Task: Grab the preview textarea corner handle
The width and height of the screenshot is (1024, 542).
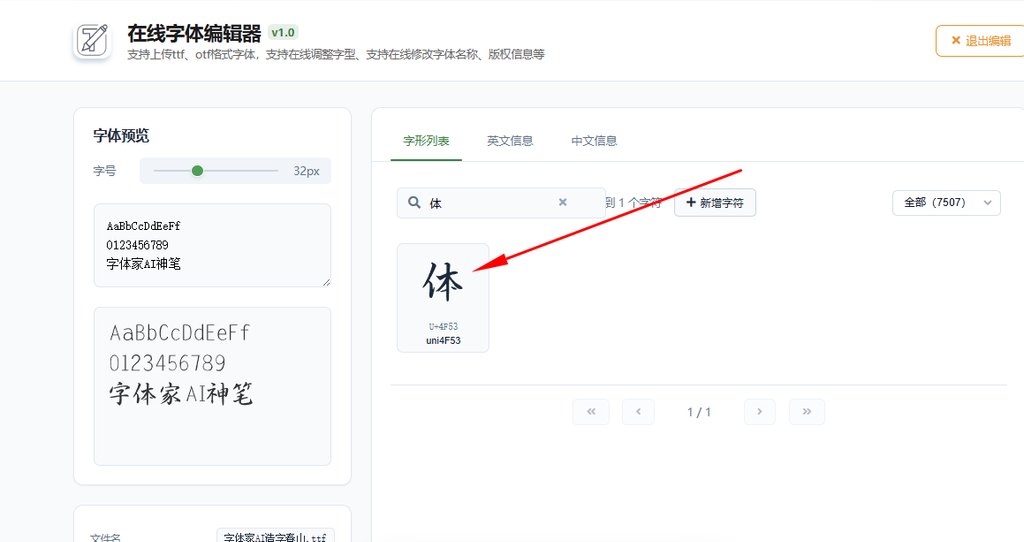Action: (x=326, y=281)
